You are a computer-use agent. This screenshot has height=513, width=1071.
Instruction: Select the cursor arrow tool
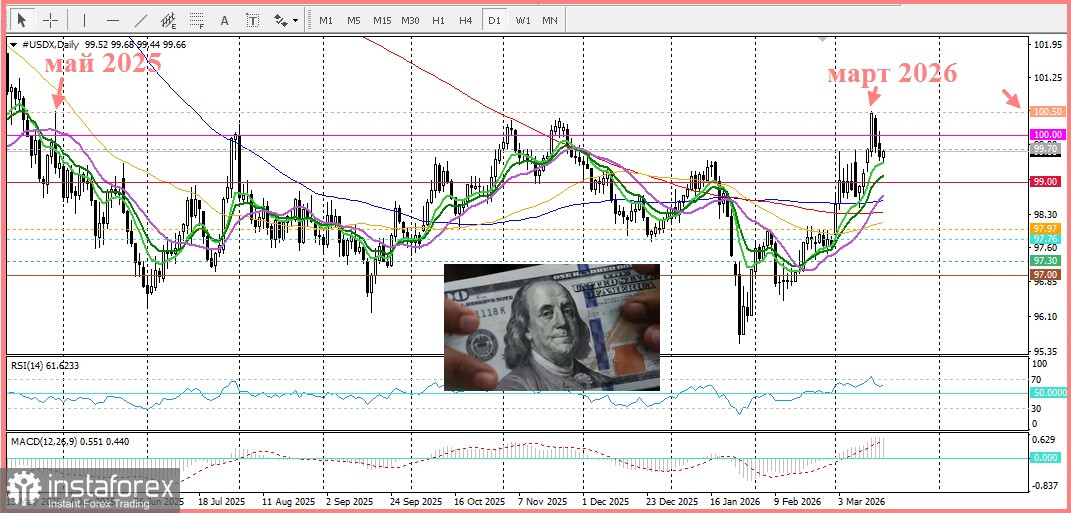tap(23, 20)
